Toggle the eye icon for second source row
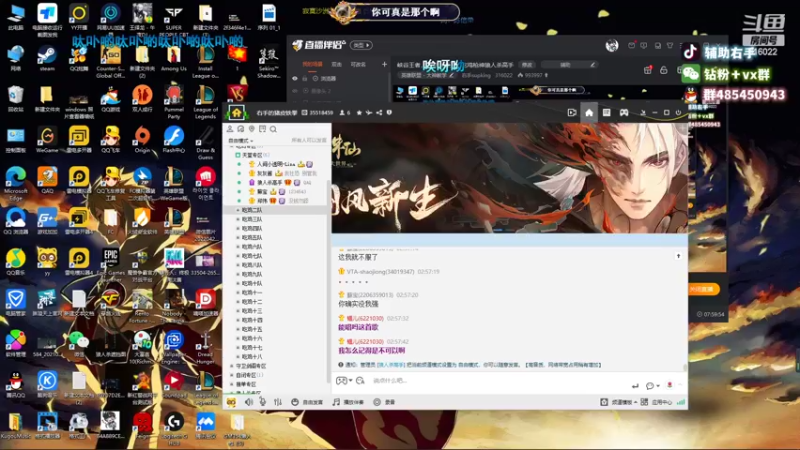 [x=295, y=91]
